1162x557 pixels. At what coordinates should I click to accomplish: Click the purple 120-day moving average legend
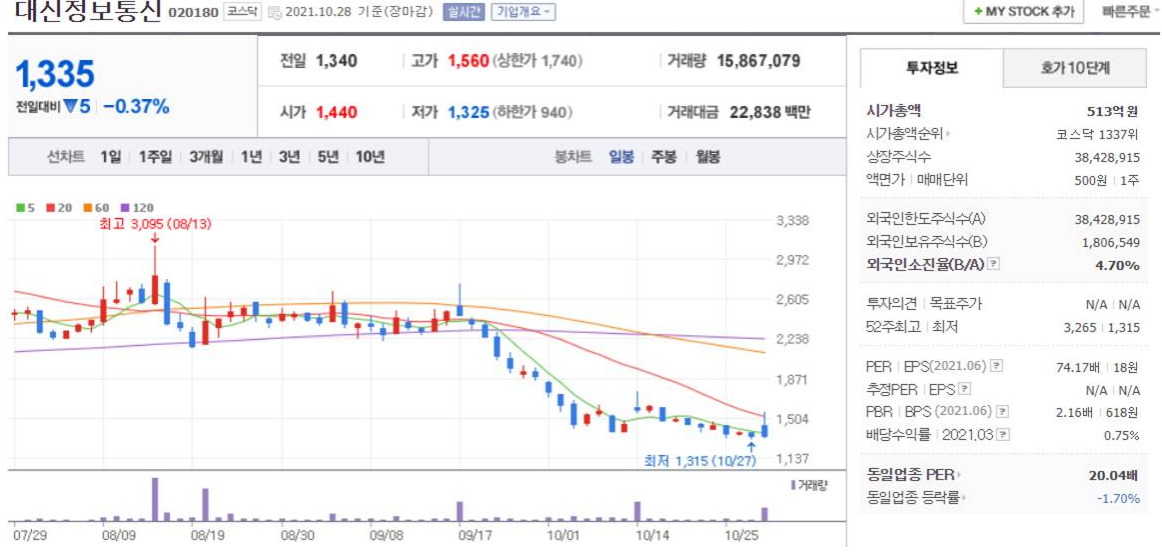click(x=136, y=208)
